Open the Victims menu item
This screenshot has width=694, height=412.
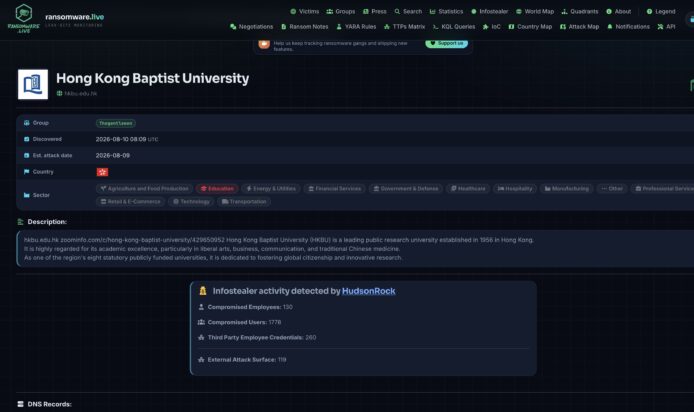(305, 12)
